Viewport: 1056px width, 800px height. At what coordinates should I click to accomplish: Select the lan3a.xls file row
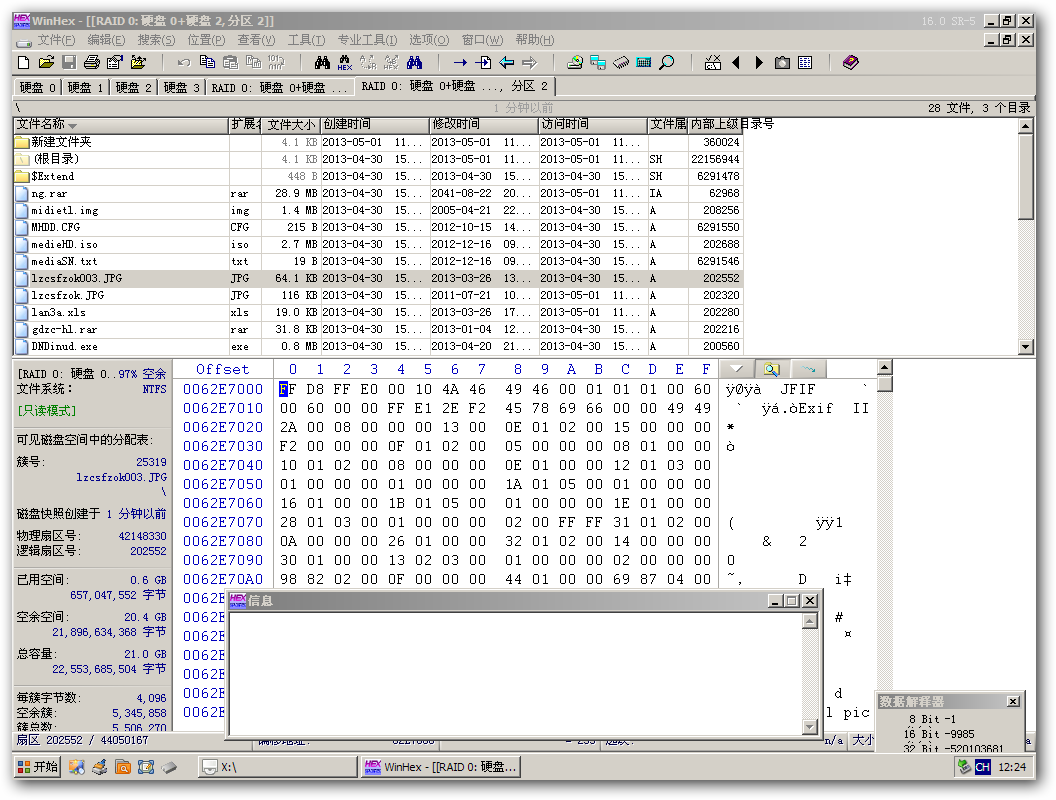tap(378, 312)
